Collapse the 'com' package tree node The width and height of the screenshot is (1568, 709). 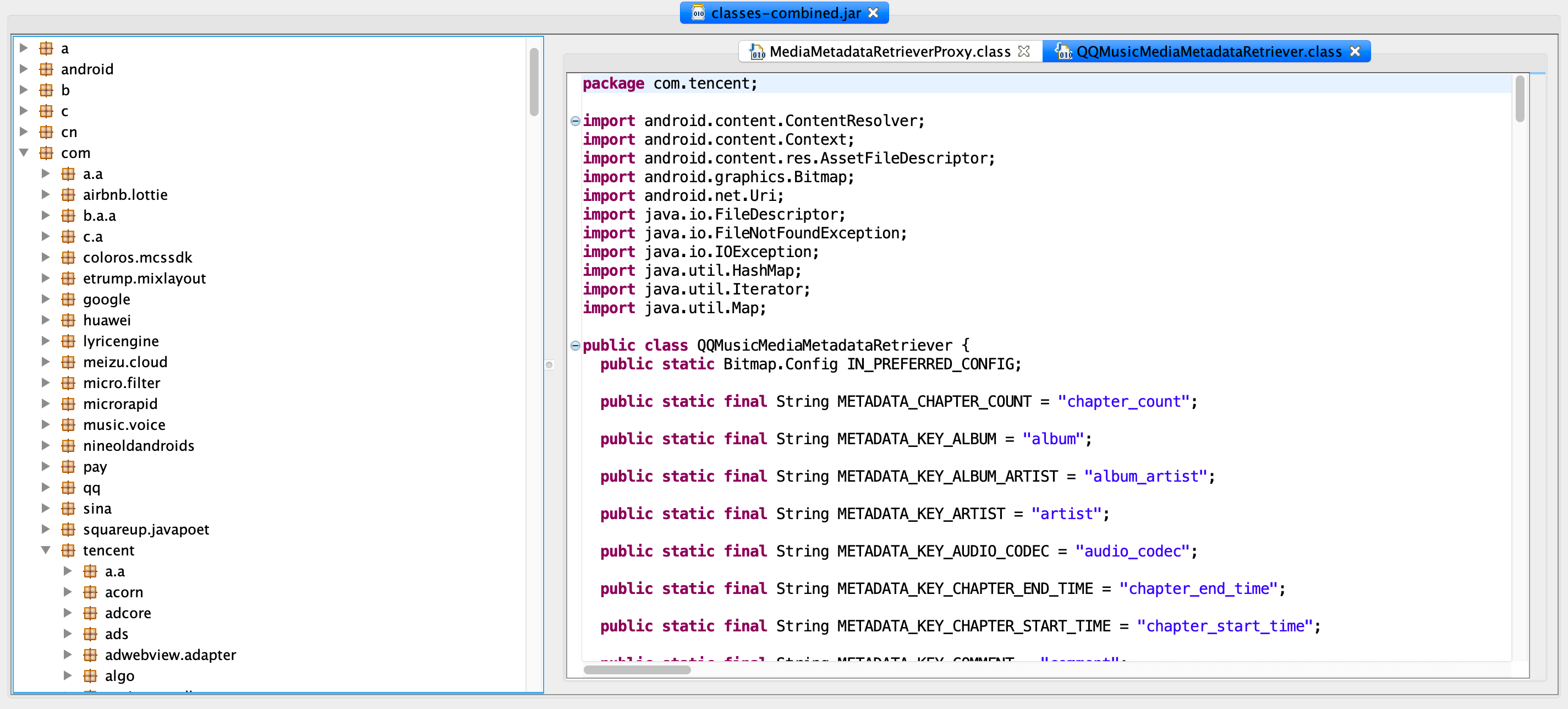pyautogui.click(x=24, y=153)
